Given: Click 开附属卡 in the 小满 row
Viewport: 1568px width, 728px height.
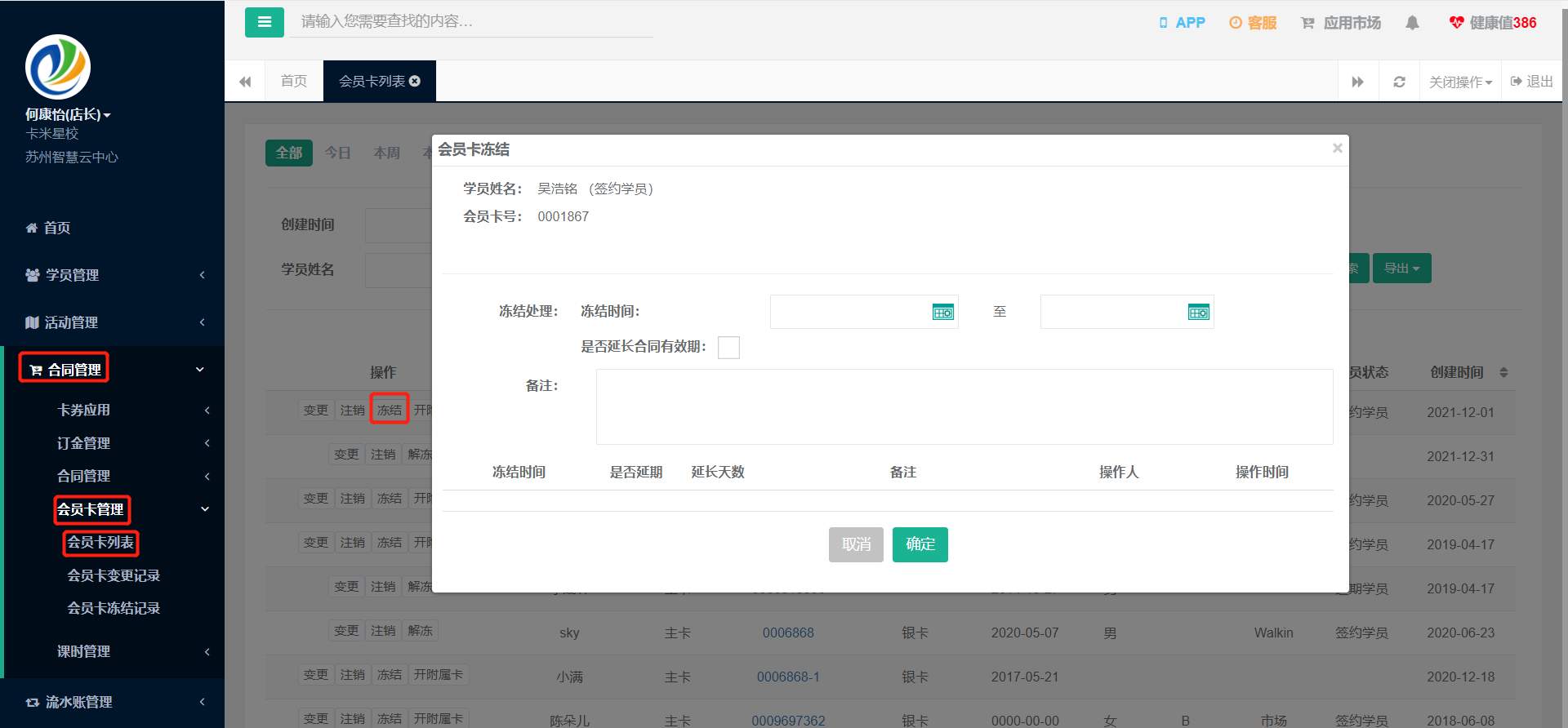Looking at the screenshot, I should (x=439, y=675).
